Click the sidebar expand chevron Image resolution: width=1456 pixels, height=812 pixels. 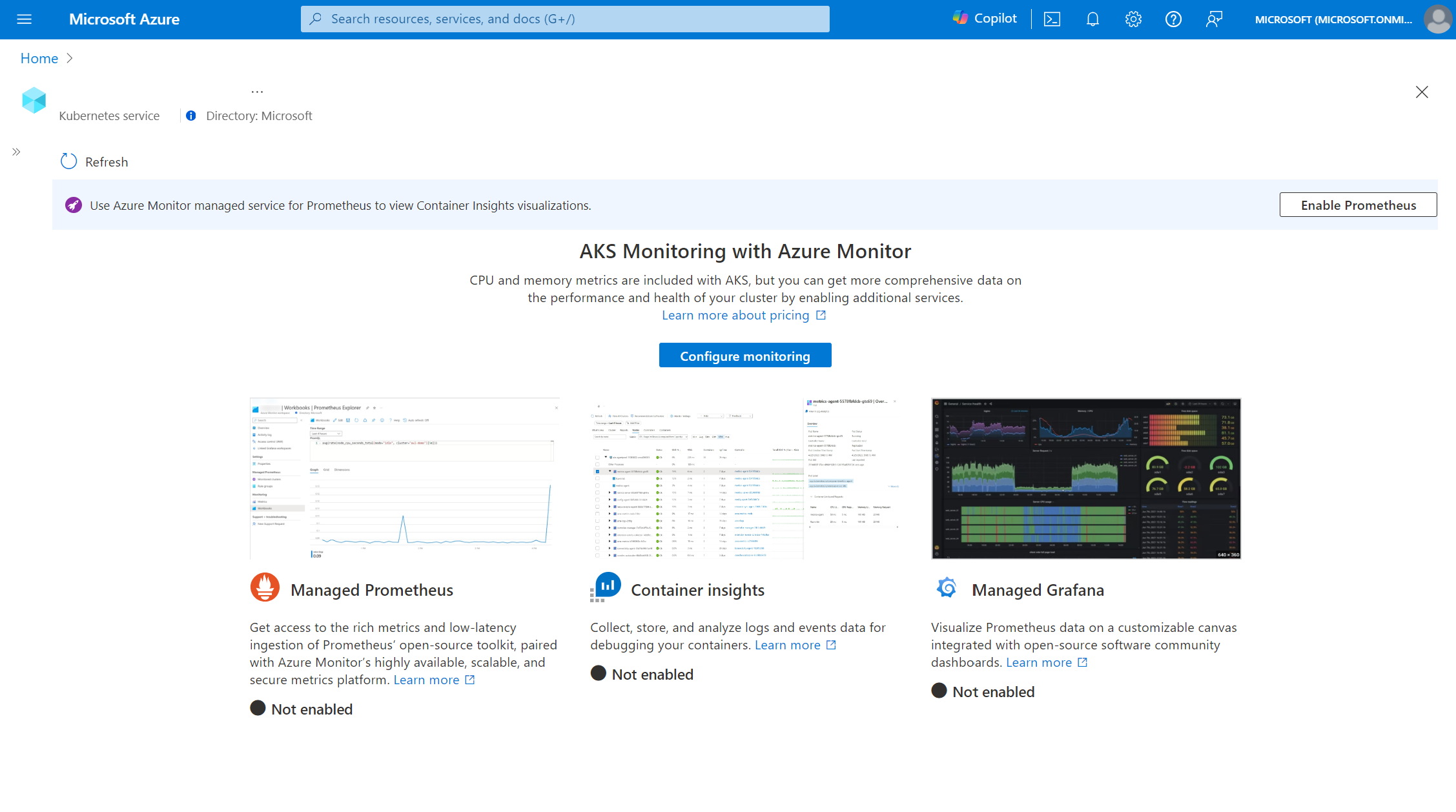16,152
